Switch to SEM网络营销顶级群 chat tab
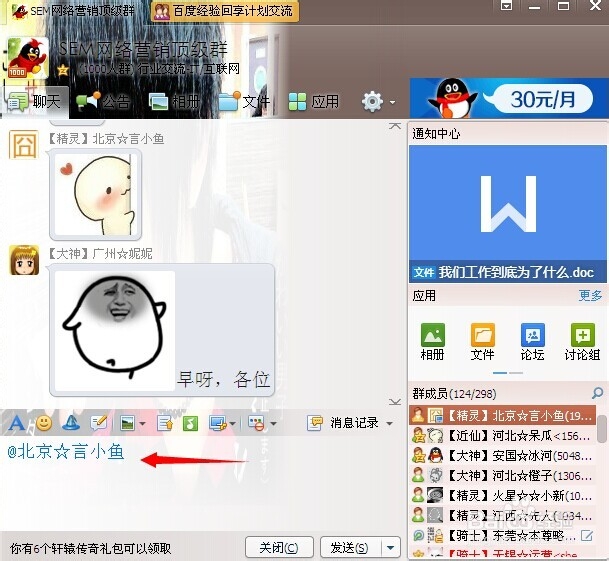Screen dimensions: 609x561 pos(74,11)
